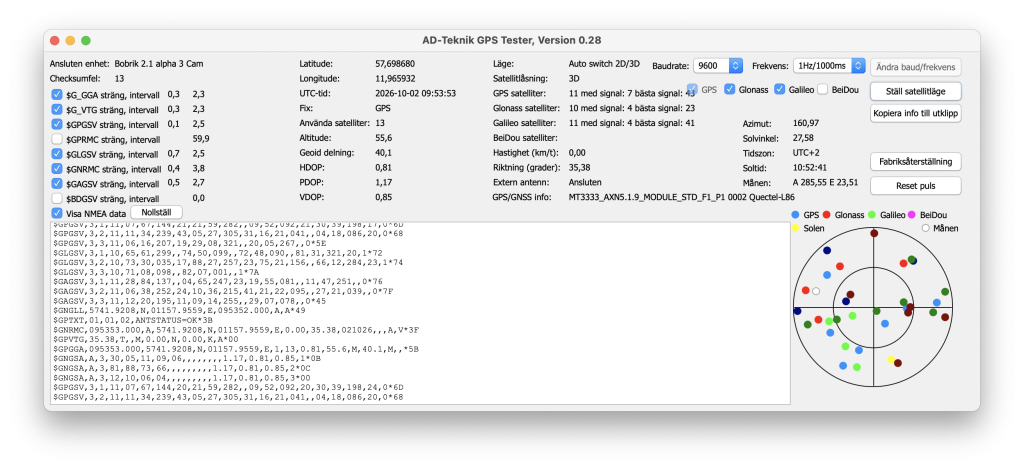Click Galileo satelliter signal summary text

point(632,123)
